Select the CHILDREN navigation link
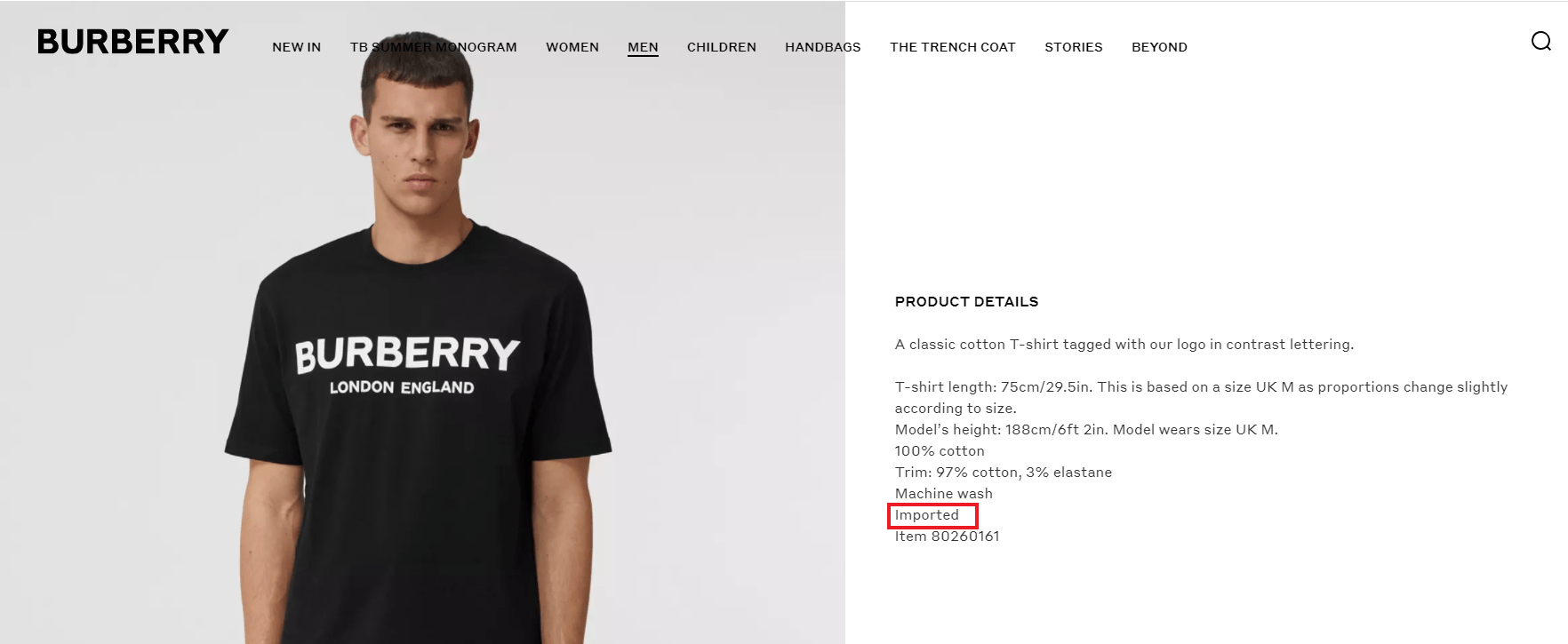The width and height of the screenshot is (1568, 644). point(721,47)
